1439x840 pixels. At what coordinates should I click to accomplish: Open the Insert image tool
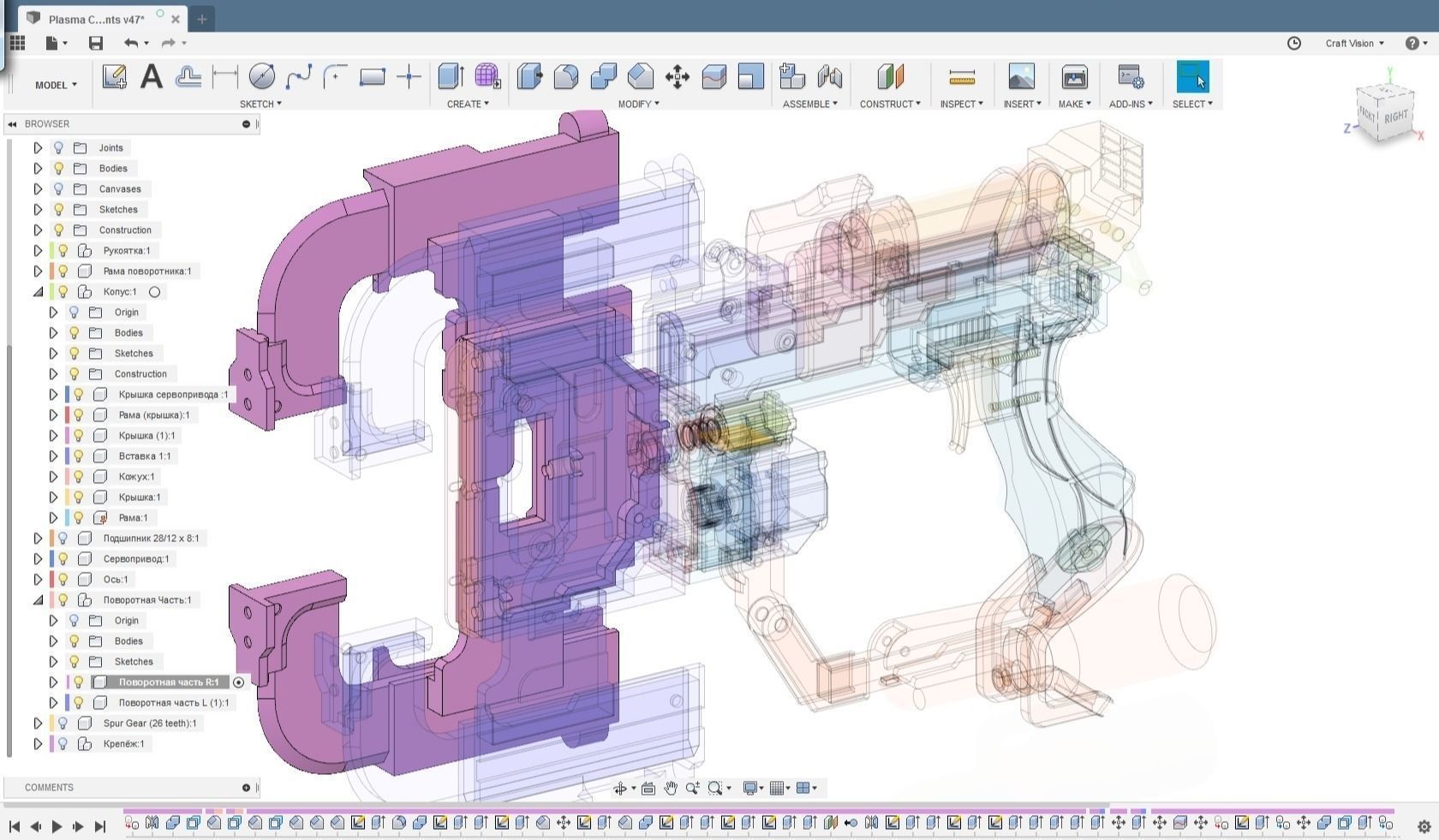click(x=1022, y=77)
